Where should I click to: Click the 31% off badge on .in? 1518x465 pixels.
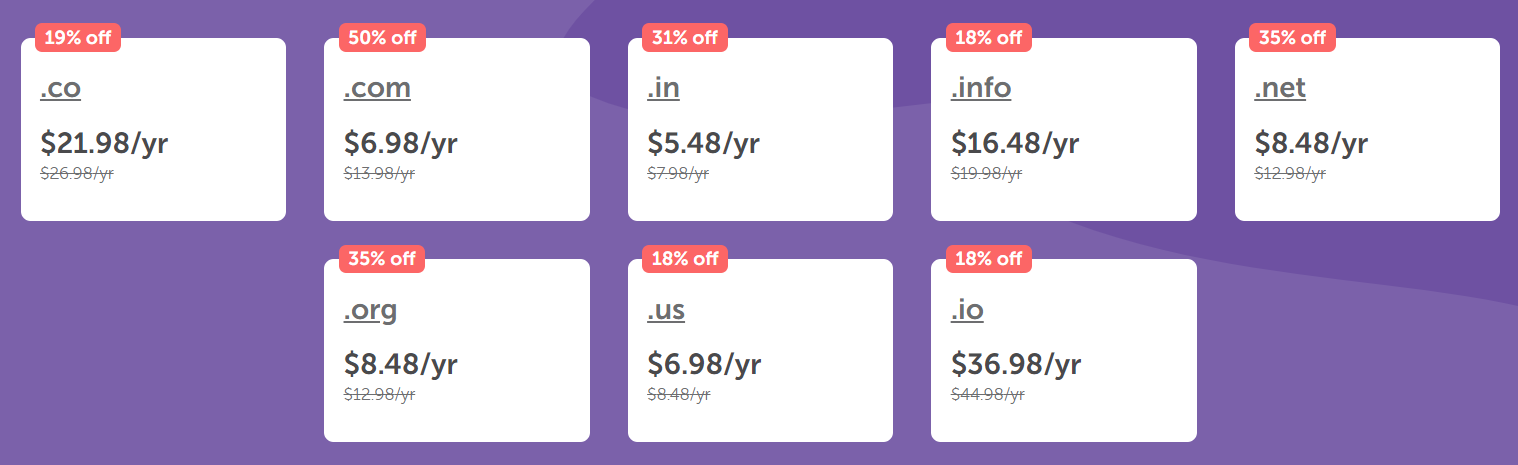point(685,38)
